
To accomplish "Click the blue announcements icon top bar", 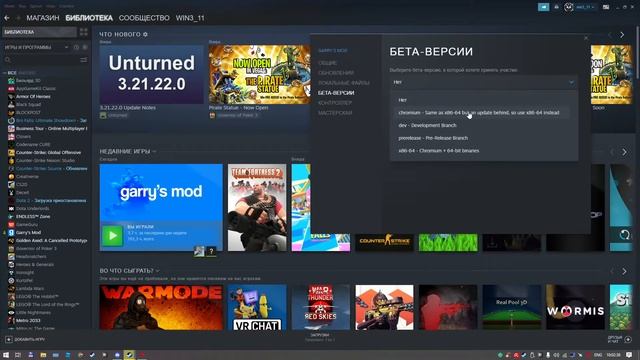I will click(543, 7).
